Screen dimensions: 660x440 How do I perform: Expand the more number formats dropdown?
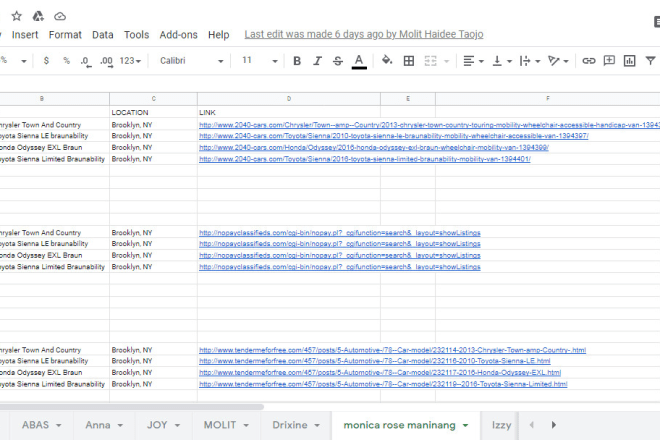click(x=131, y=61)
